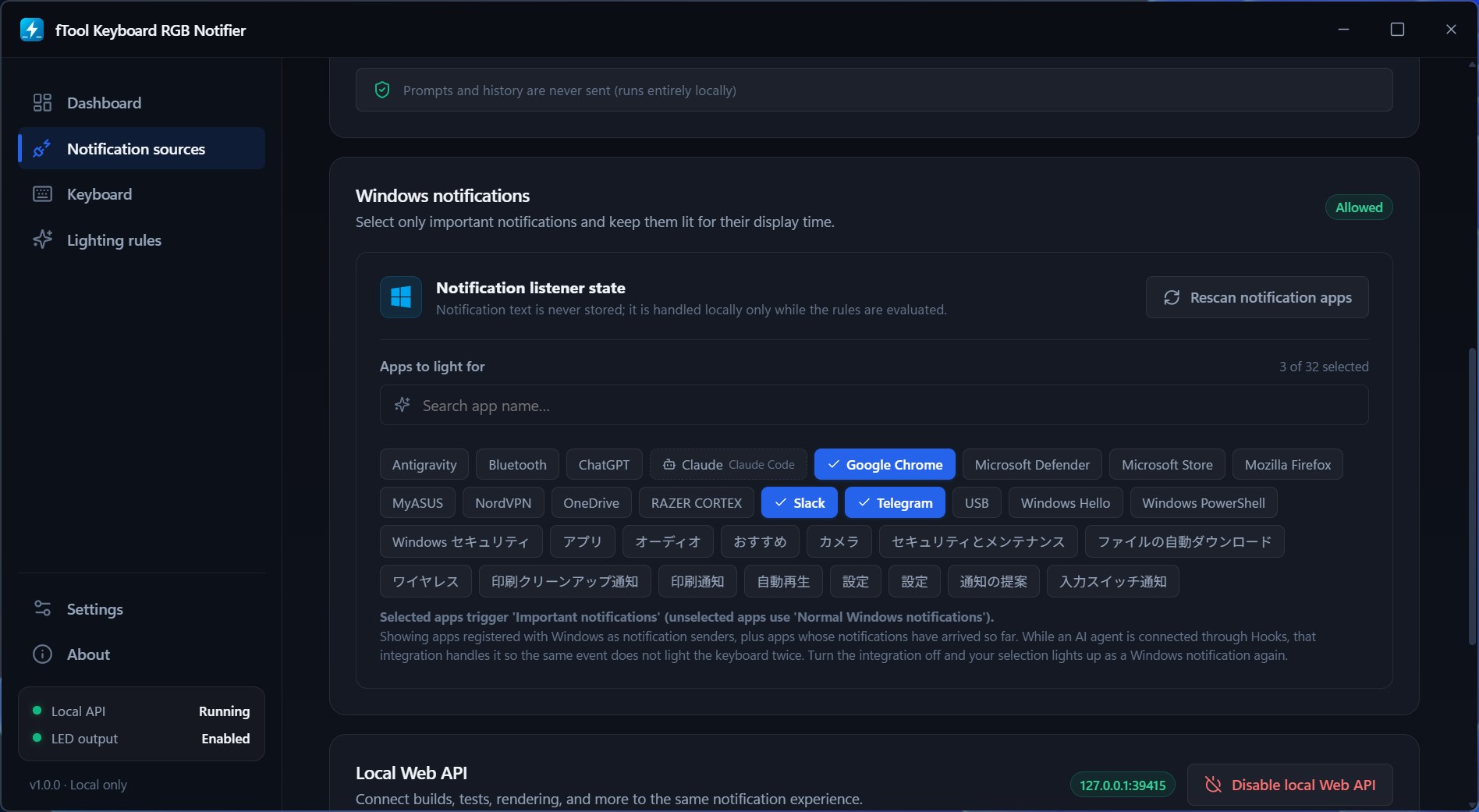Enable the 印刷クリーンアップ通知 chip
The height and width of the screenshot is (812, 1479).
point(565,581)
